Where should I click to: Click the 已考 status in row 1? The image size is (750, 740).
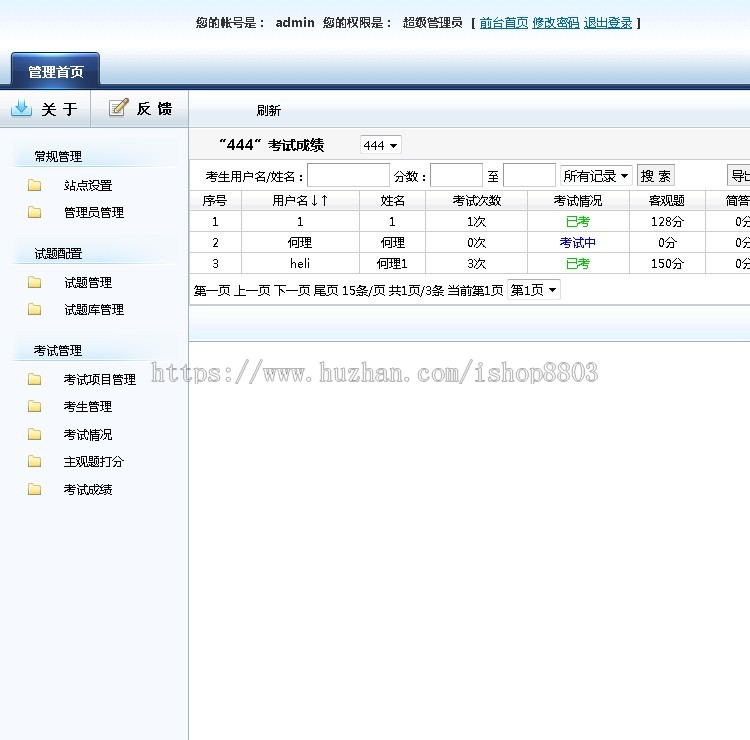[578, 222]
